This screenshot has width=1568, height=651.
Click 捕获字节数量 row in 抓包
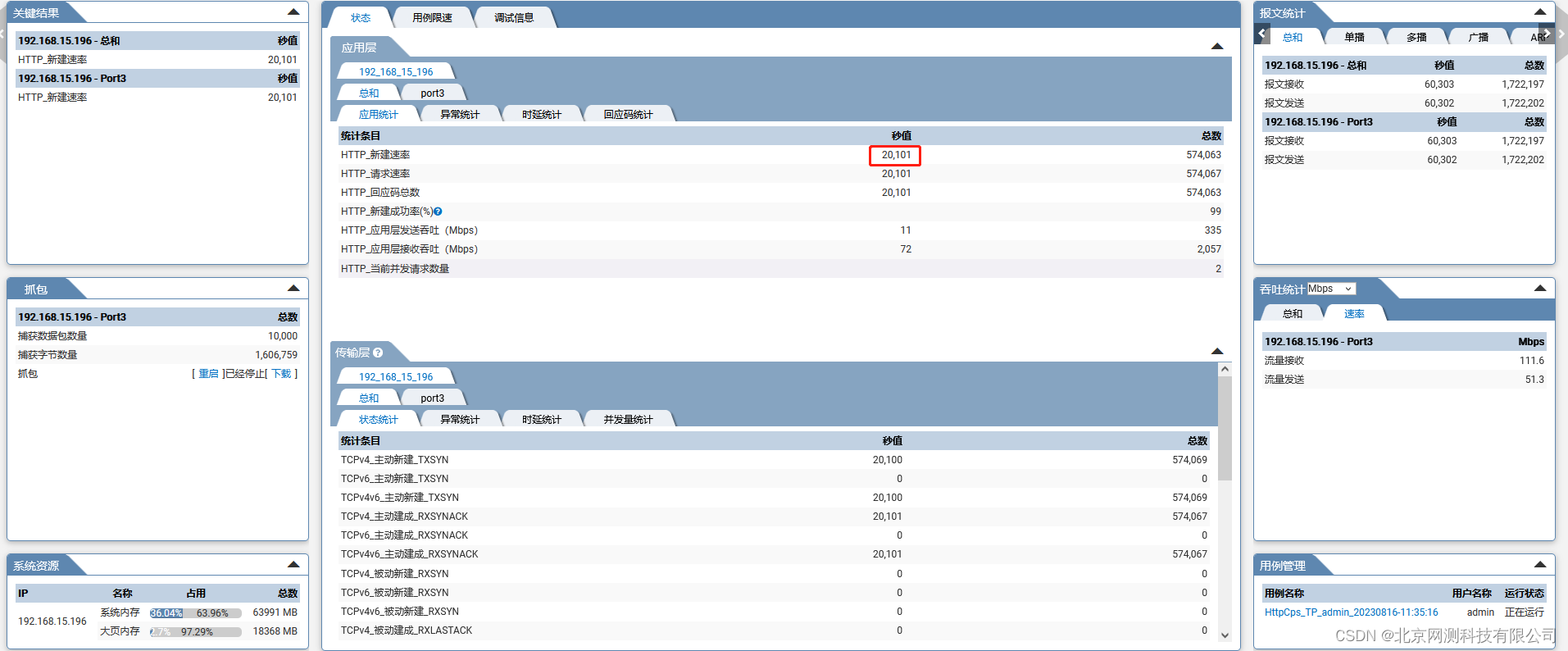157,355
